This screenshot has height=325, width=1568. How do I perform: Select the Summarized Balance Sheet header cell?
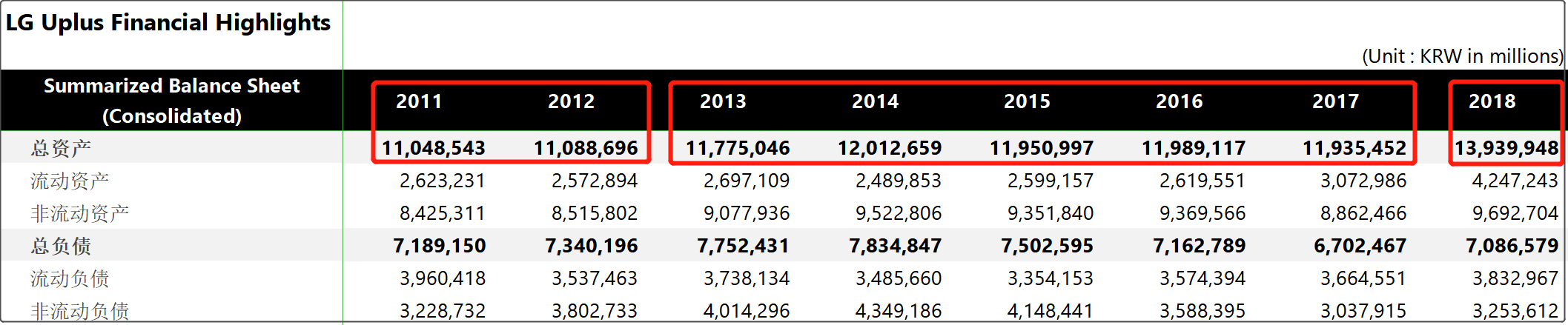pyautogui.click(x=172, y=101)
